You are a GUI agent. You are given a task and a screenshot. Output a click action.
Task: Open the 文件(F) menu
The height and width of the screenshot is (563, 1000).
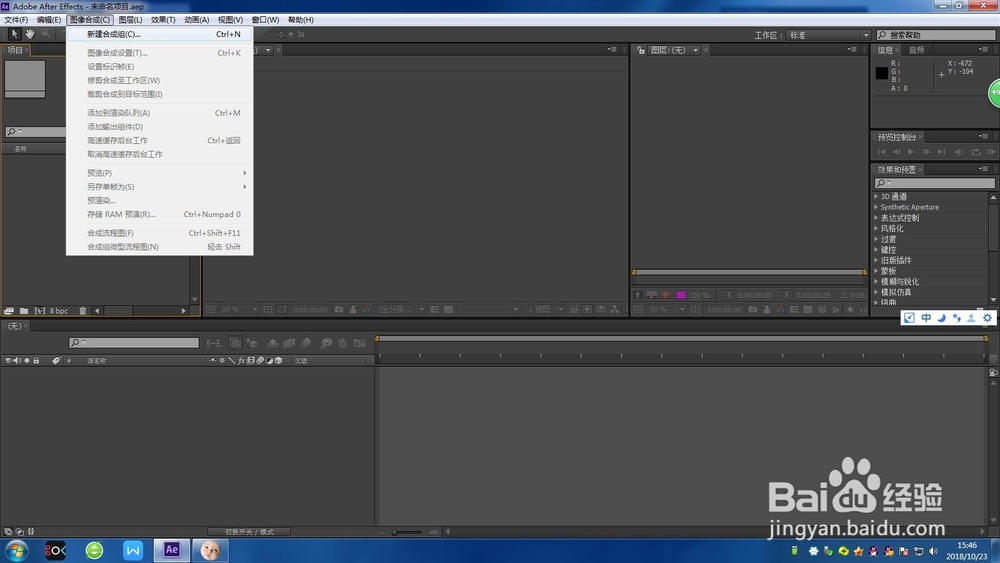pos(16,20)
